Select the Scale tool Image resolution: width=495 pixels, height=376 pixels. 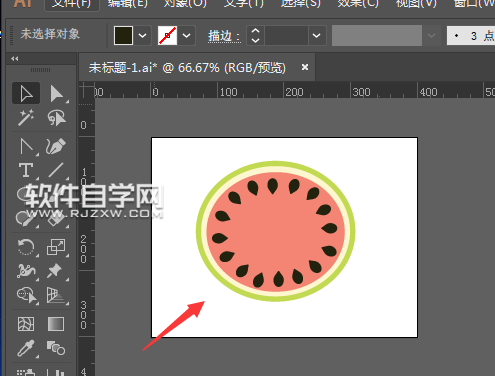coord(56,247)
